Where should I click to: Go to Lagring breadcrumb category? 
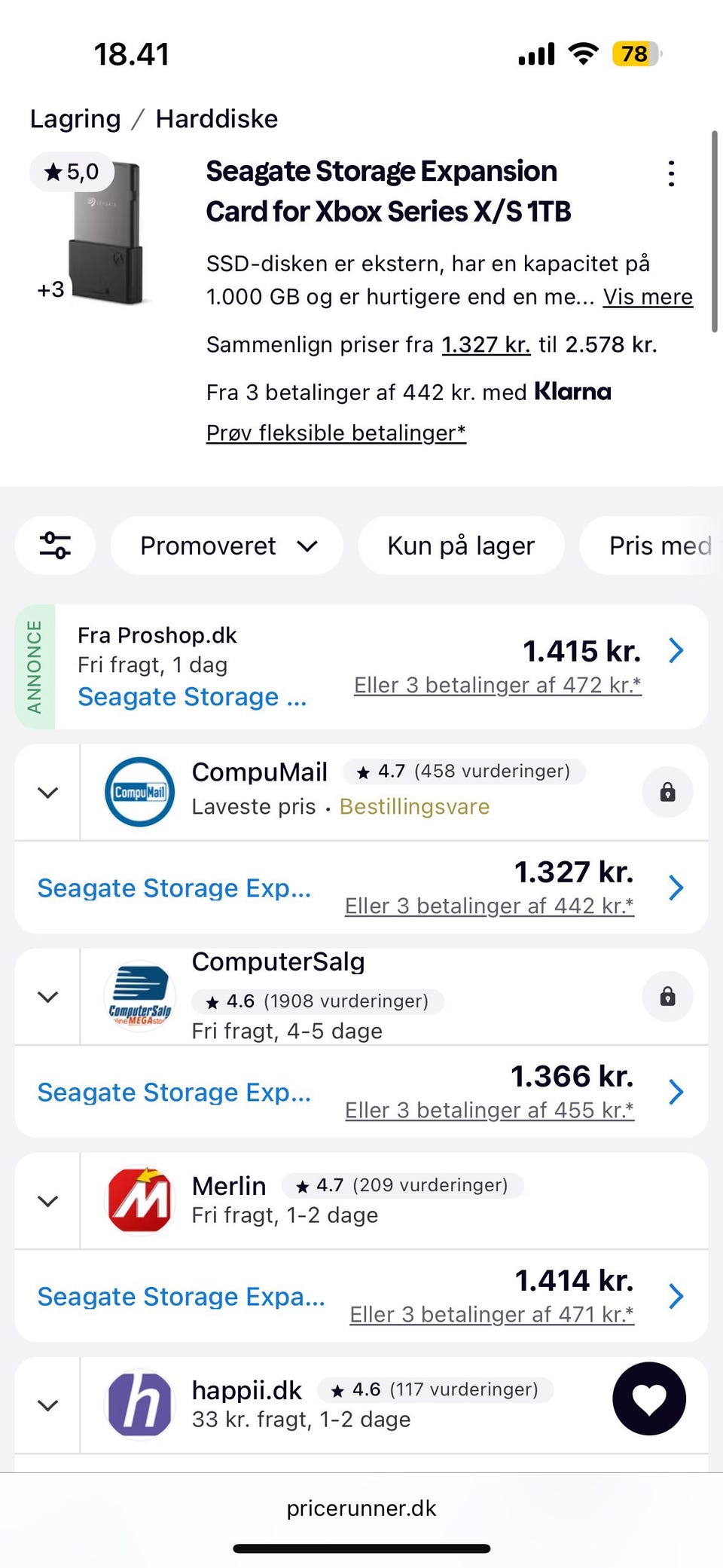(x=75, y=119)
